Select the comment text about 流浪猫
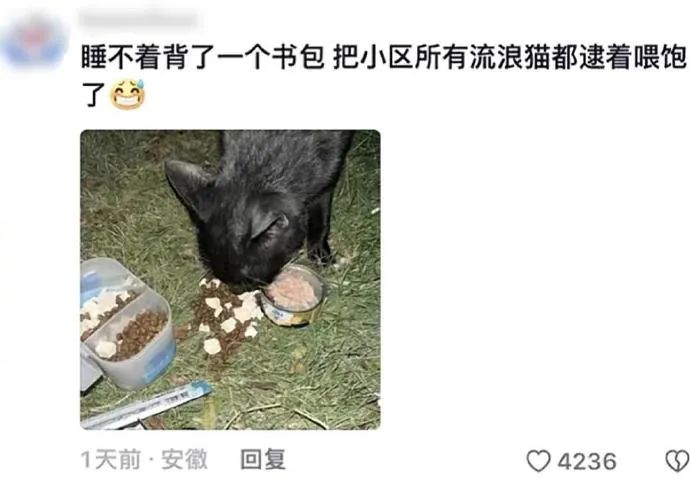Image resolution: width=690 pixels, height=500 pixels. (383, 75)
